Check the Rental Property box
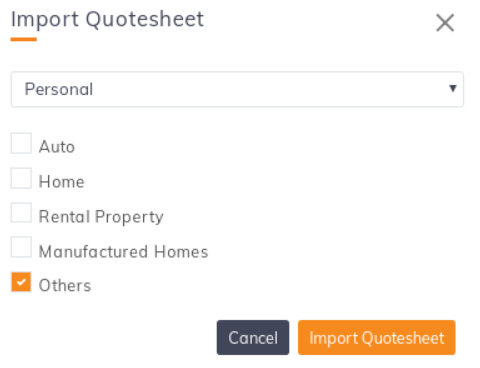The width and height of the screenshot is (480, 368). tap(21, 213)
